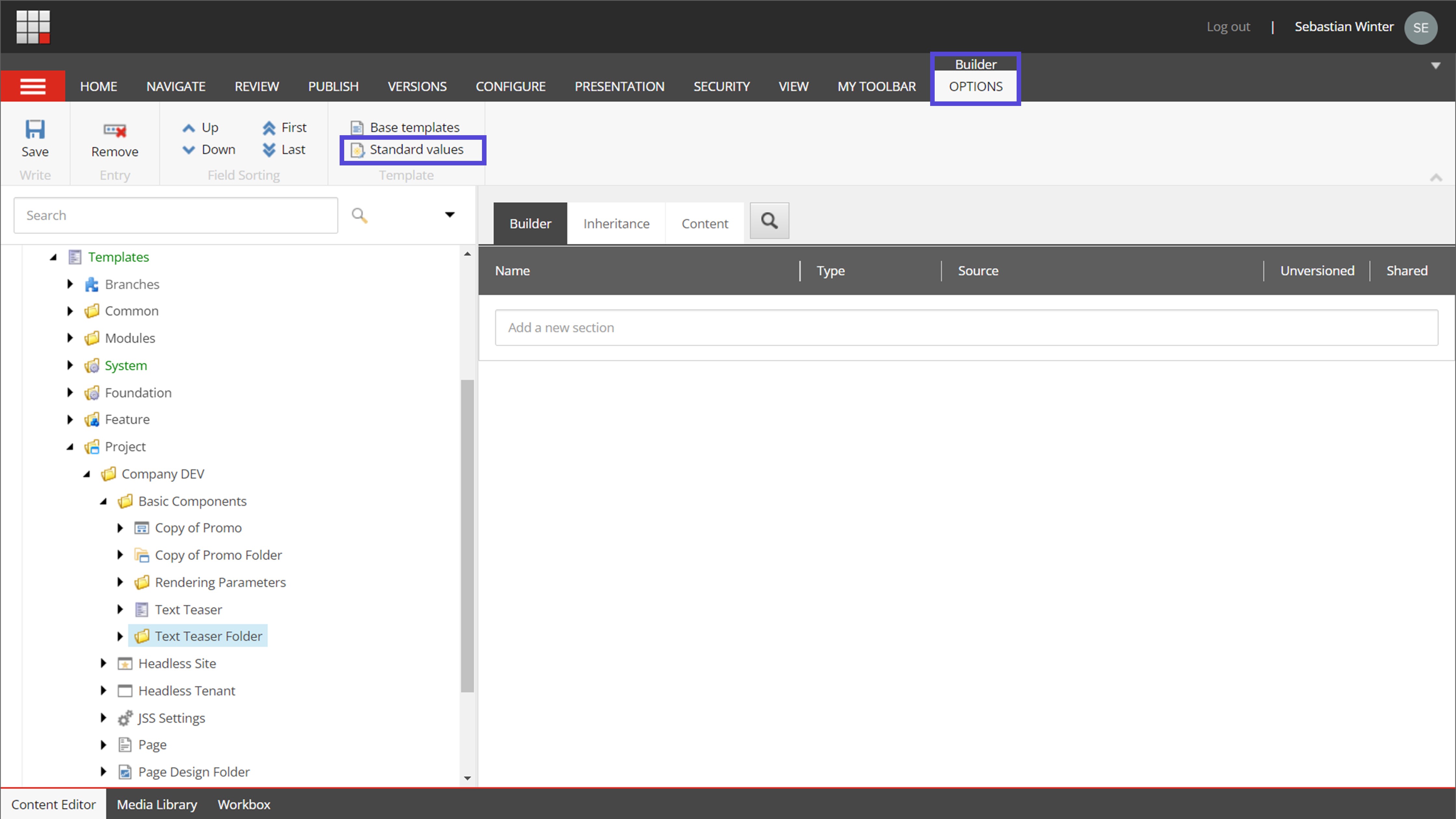Click the Down field sorting icon

(x=189, y=149)
